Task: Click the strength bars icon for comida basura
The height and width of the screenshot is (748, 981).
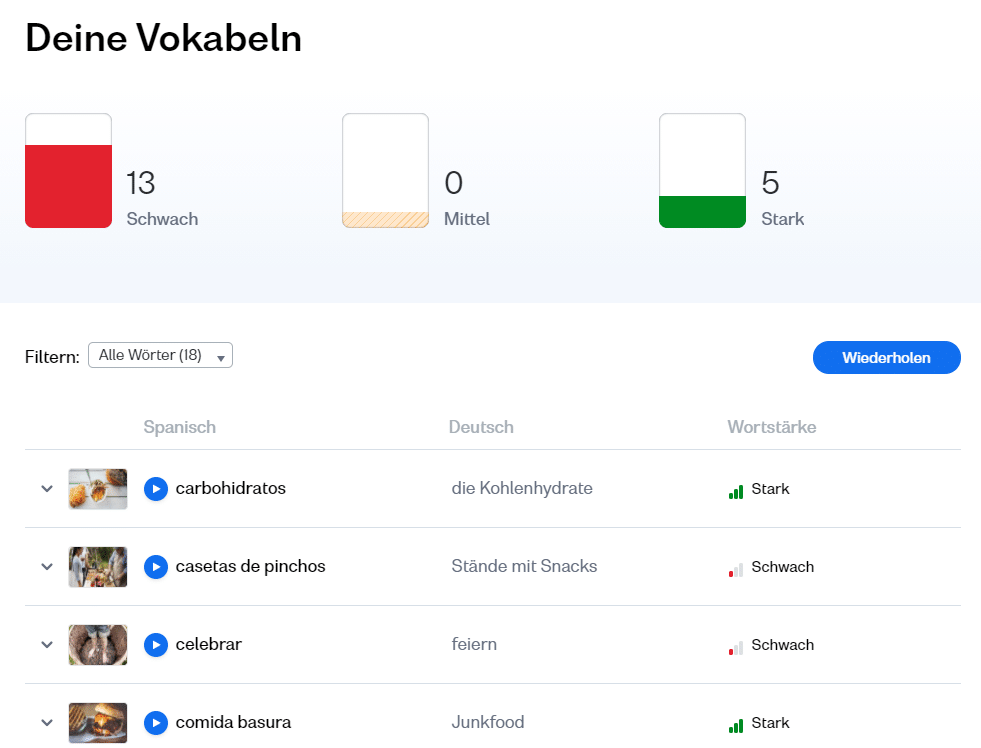Action: click(x=736, y=725)
